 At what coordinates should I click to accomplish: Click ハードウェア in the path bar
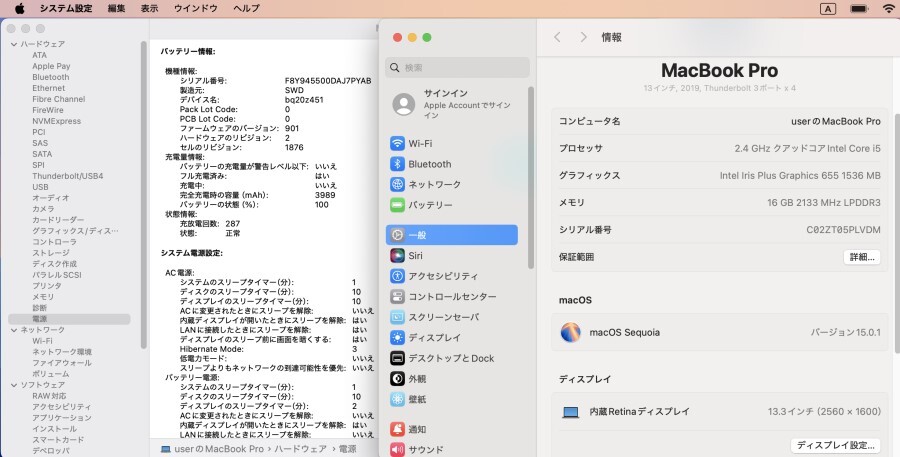(x=301, y=449)
